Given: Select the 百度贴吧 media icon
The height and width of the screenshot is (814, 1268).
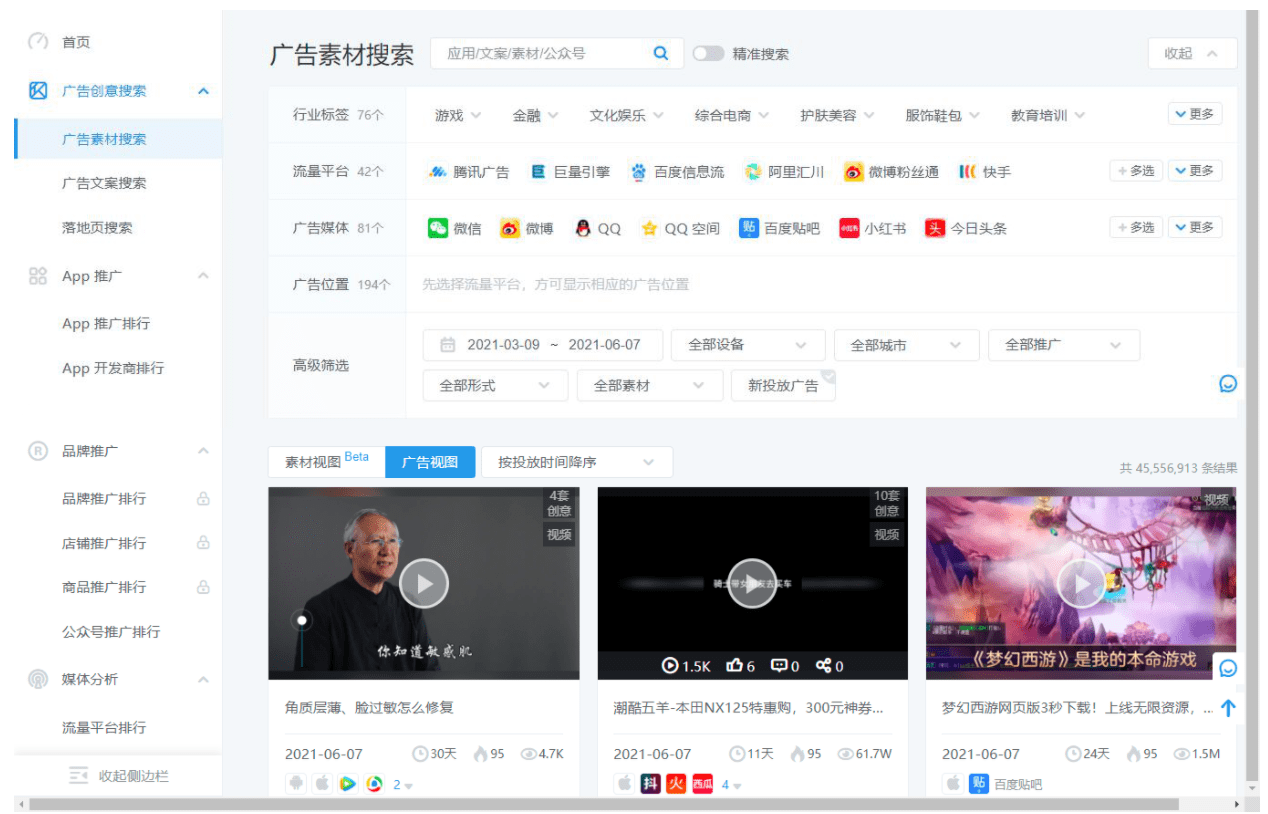Looking at the screenshot, I should 749,228.
